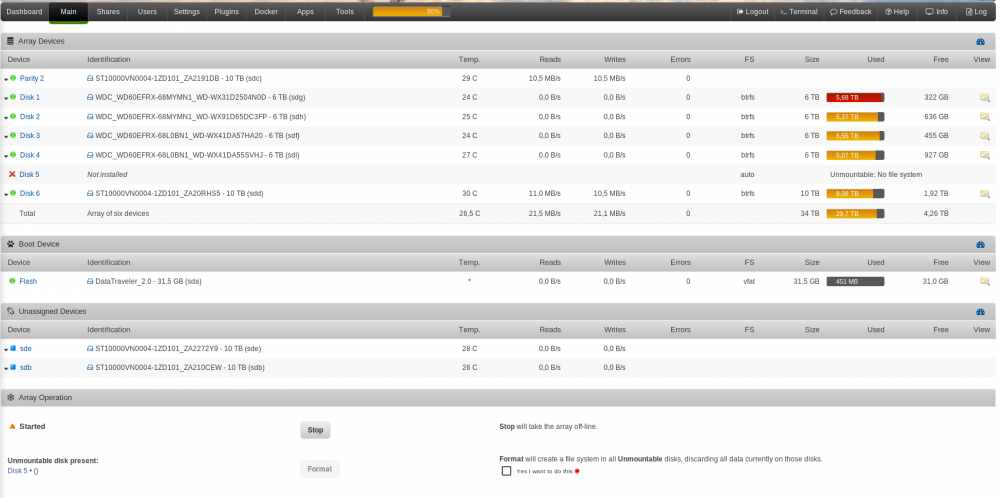This screenshot has width=1000, height=498.
Task: Open the Disk 2 view browse icon
Action: [985, 117]
